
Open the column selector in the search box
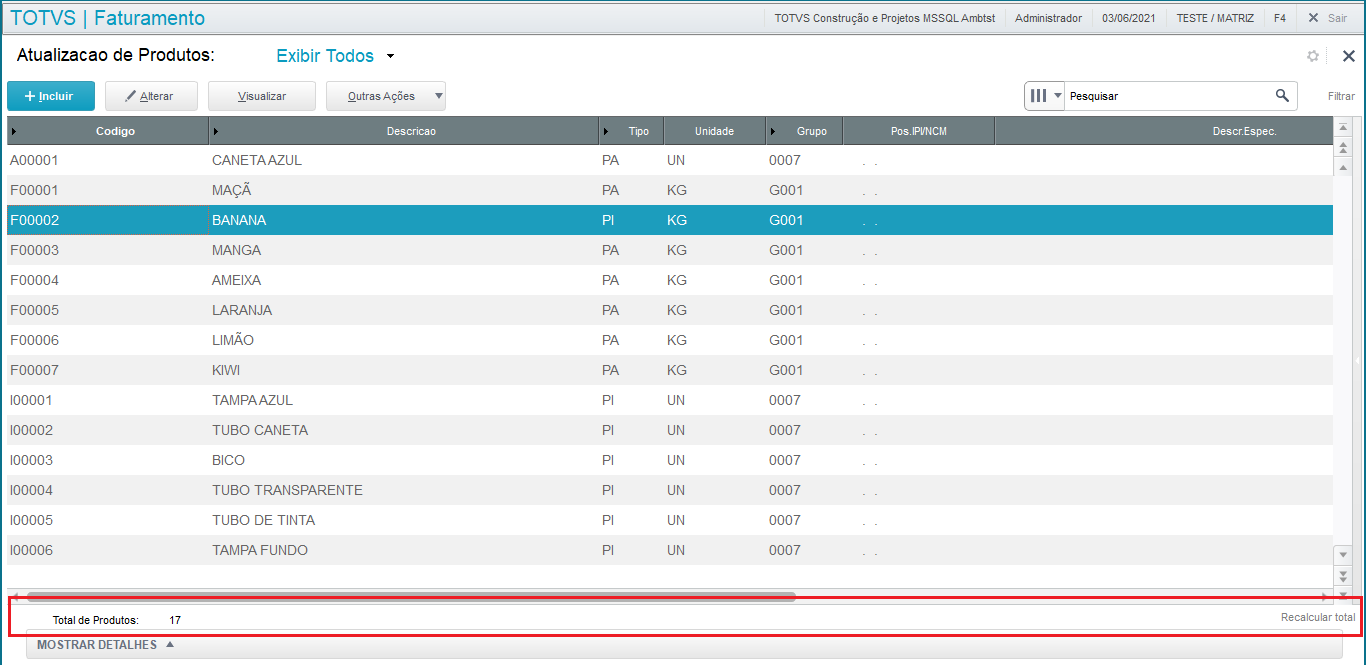(x=1045, y=96)
